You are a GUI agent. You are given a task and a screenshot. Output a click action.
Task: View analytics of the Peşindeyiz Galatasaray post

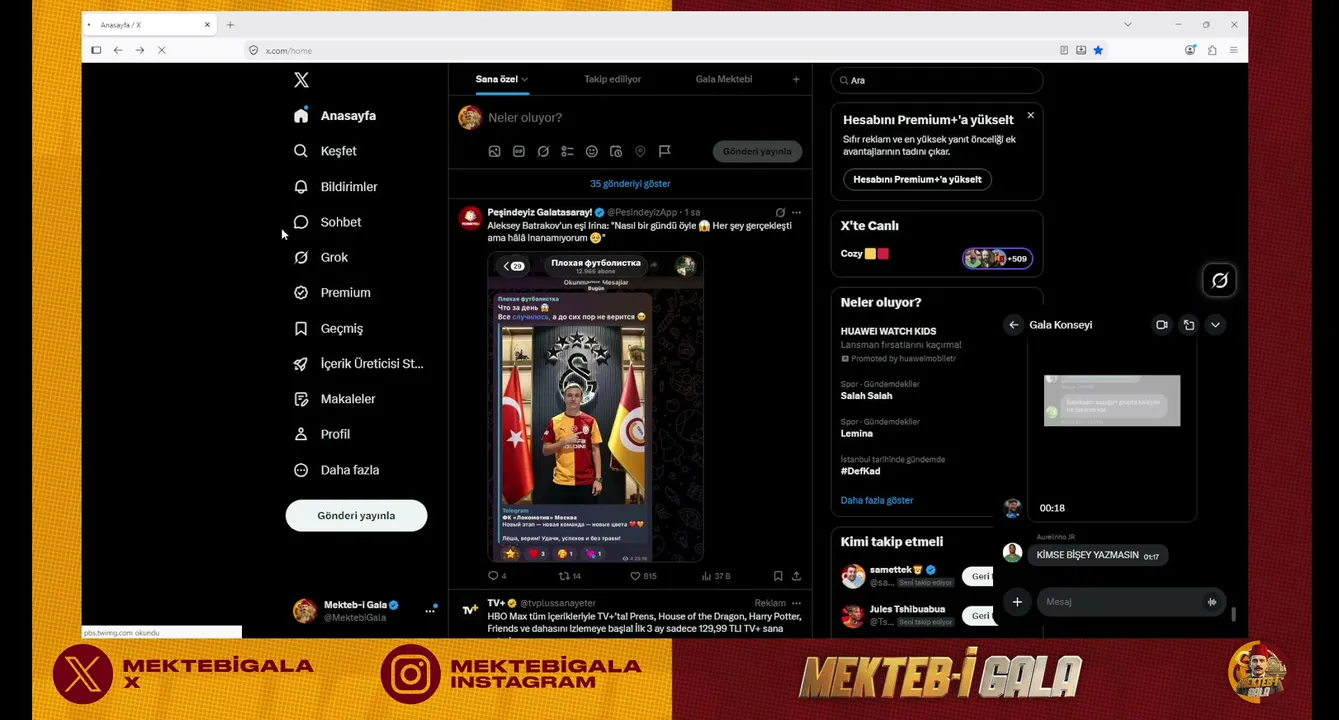pos(716,576)
